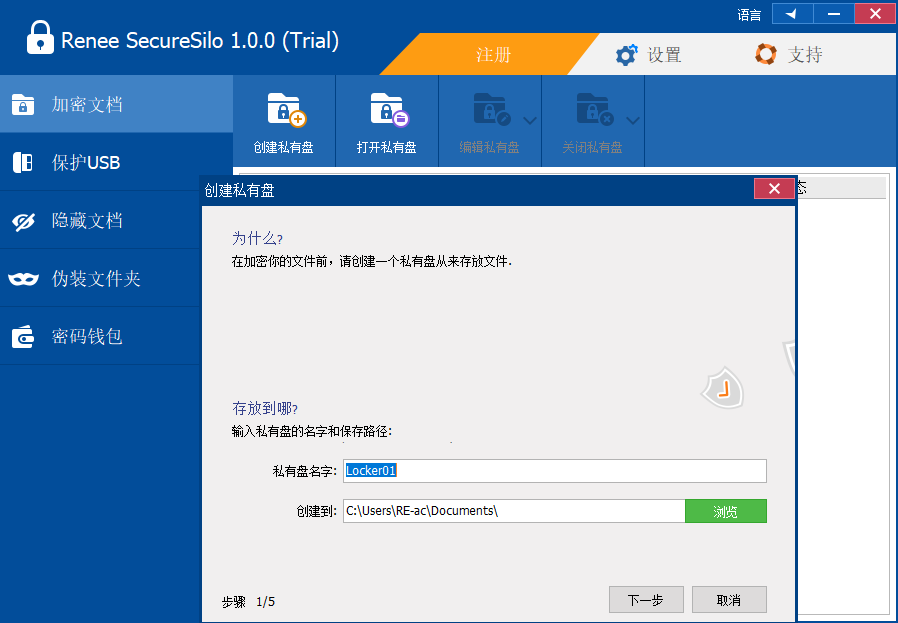This screenshot has width=898, height=623.
Task: Click the text 输入私有盘的名字和保存路径:
Action: (312, 431)
